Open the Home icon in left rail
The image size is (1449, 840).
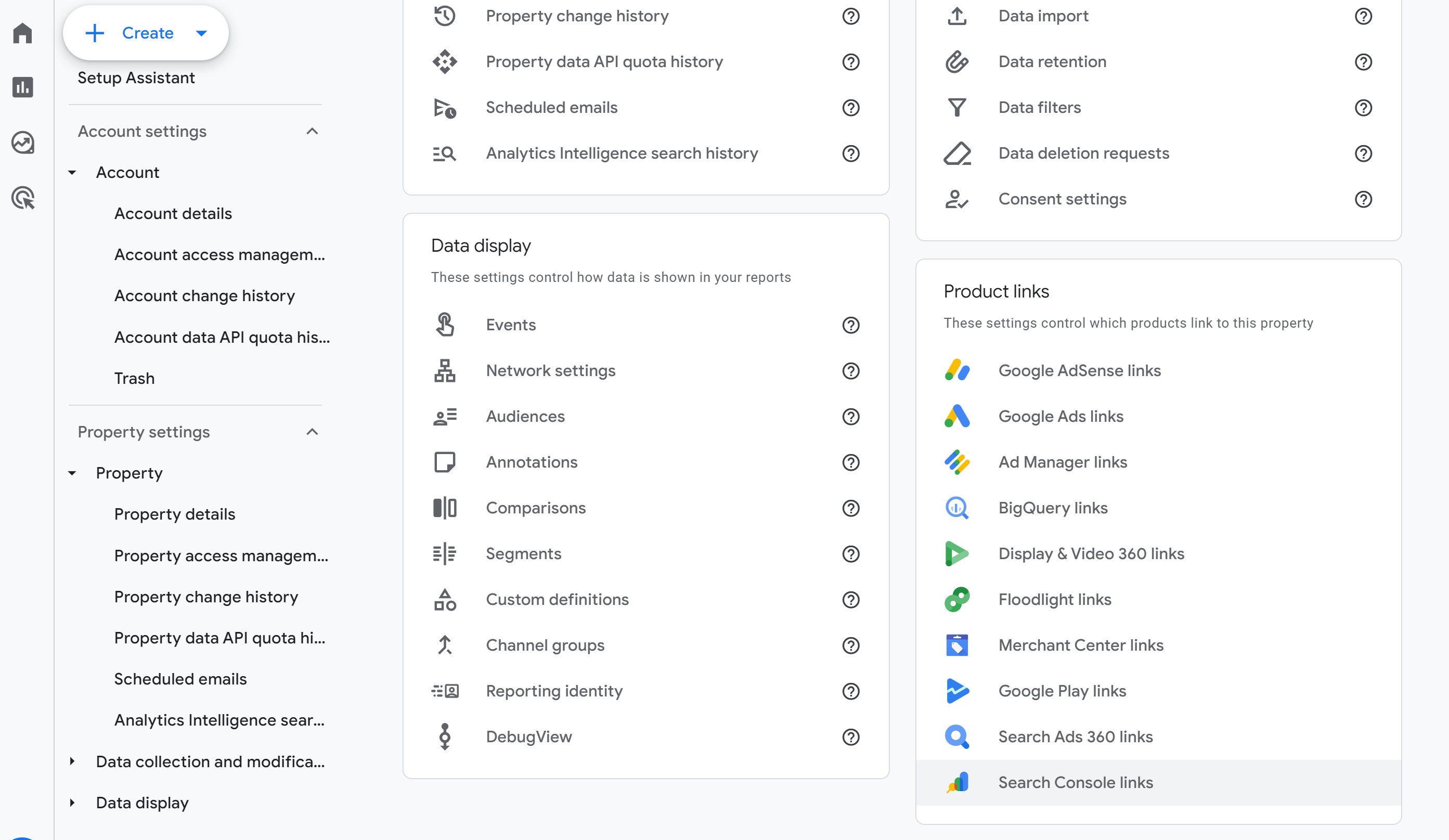22,33
